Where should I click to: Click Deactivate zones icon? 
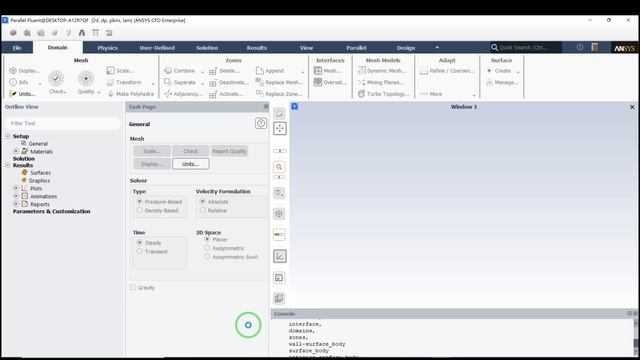[x=213, y=83]
